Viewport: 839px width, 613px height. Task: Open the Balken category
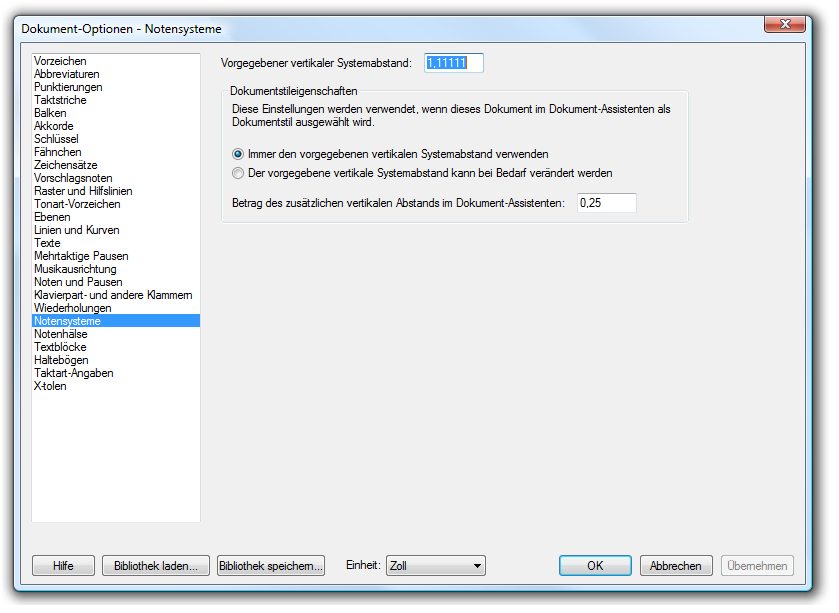(x=116, y=113)
